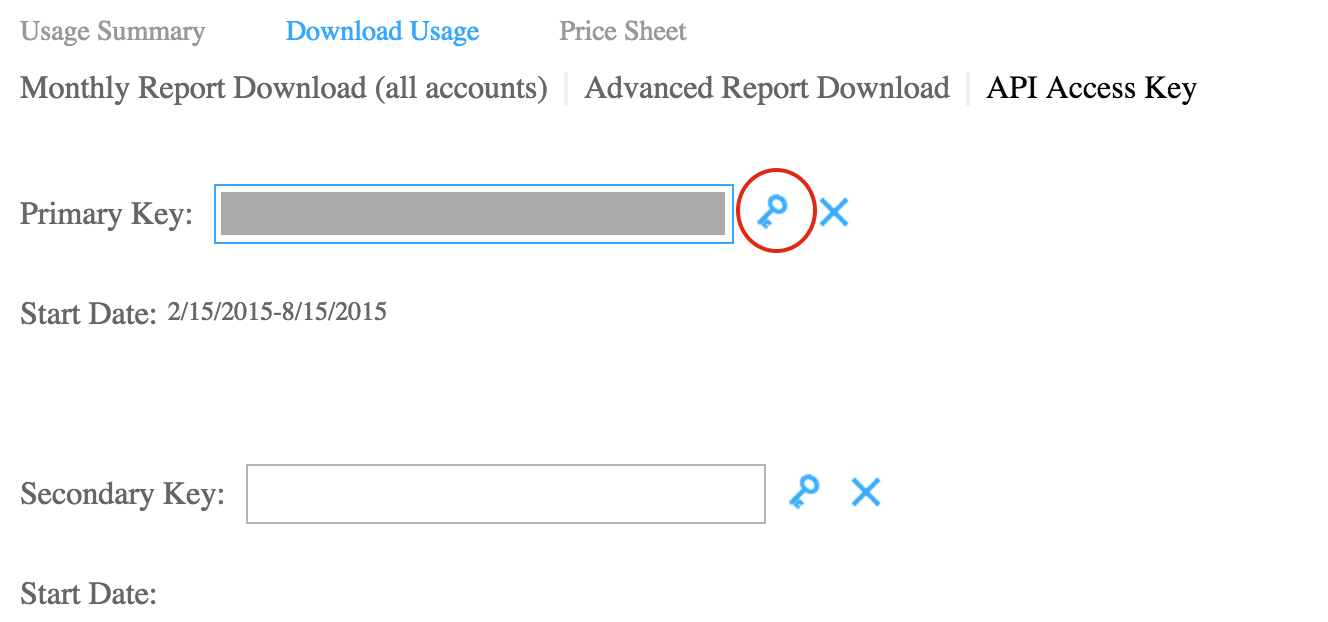Image resolution: width=1328 pixels, height=622 pixels.
Task: Open Advanced Report Download section
Action: pyautogui.click(x=767, y=88)
